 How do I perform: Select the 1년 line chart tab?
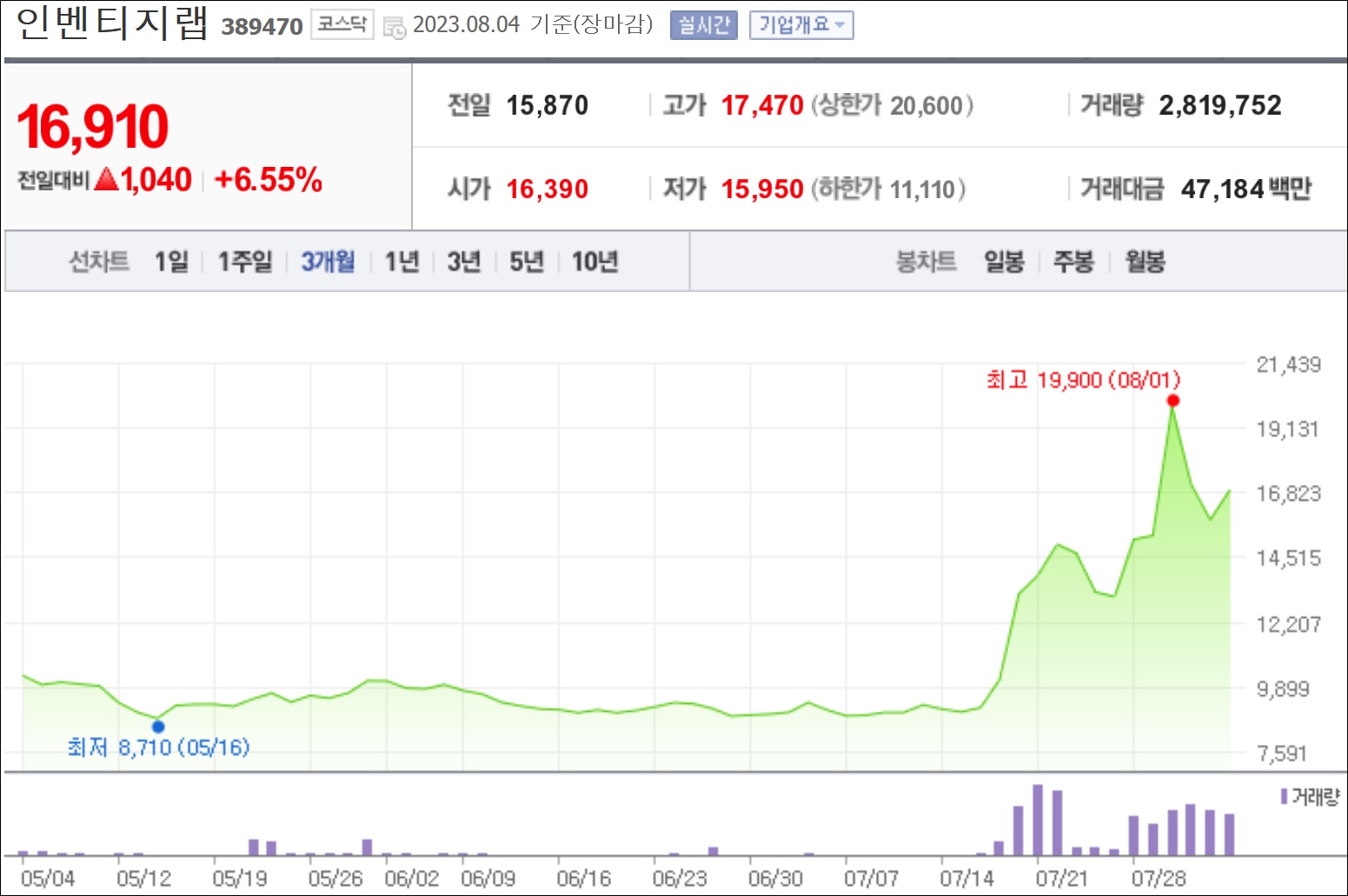(x=402, y=262)
